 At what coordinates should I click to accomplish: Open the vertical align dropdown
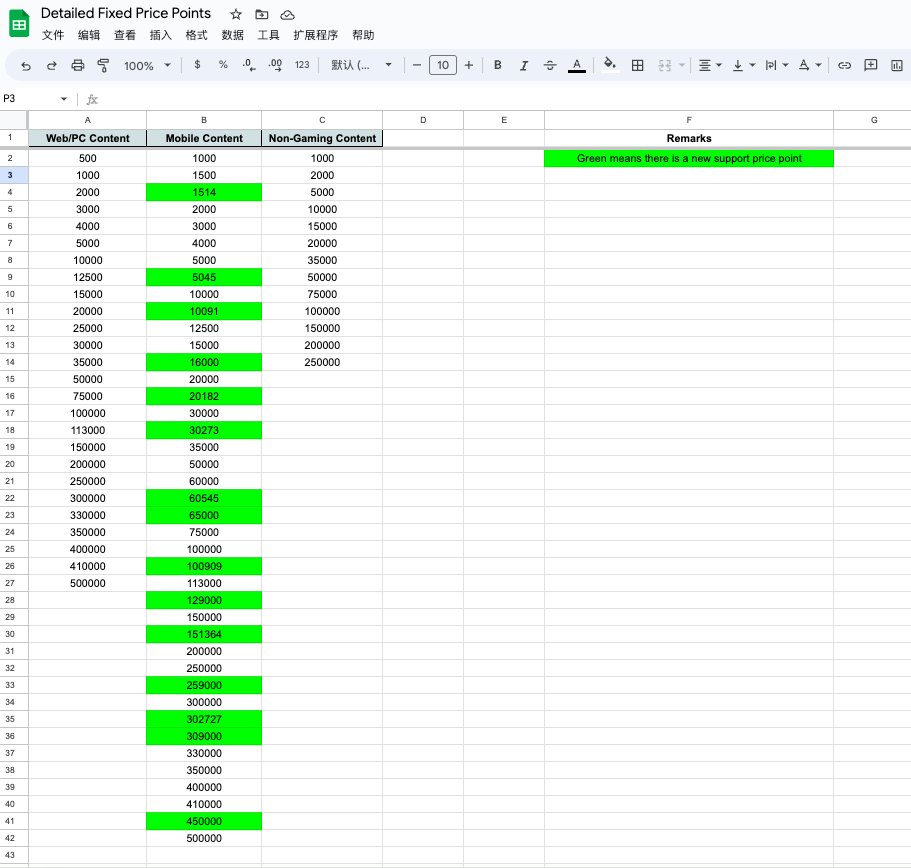point(743,65)
